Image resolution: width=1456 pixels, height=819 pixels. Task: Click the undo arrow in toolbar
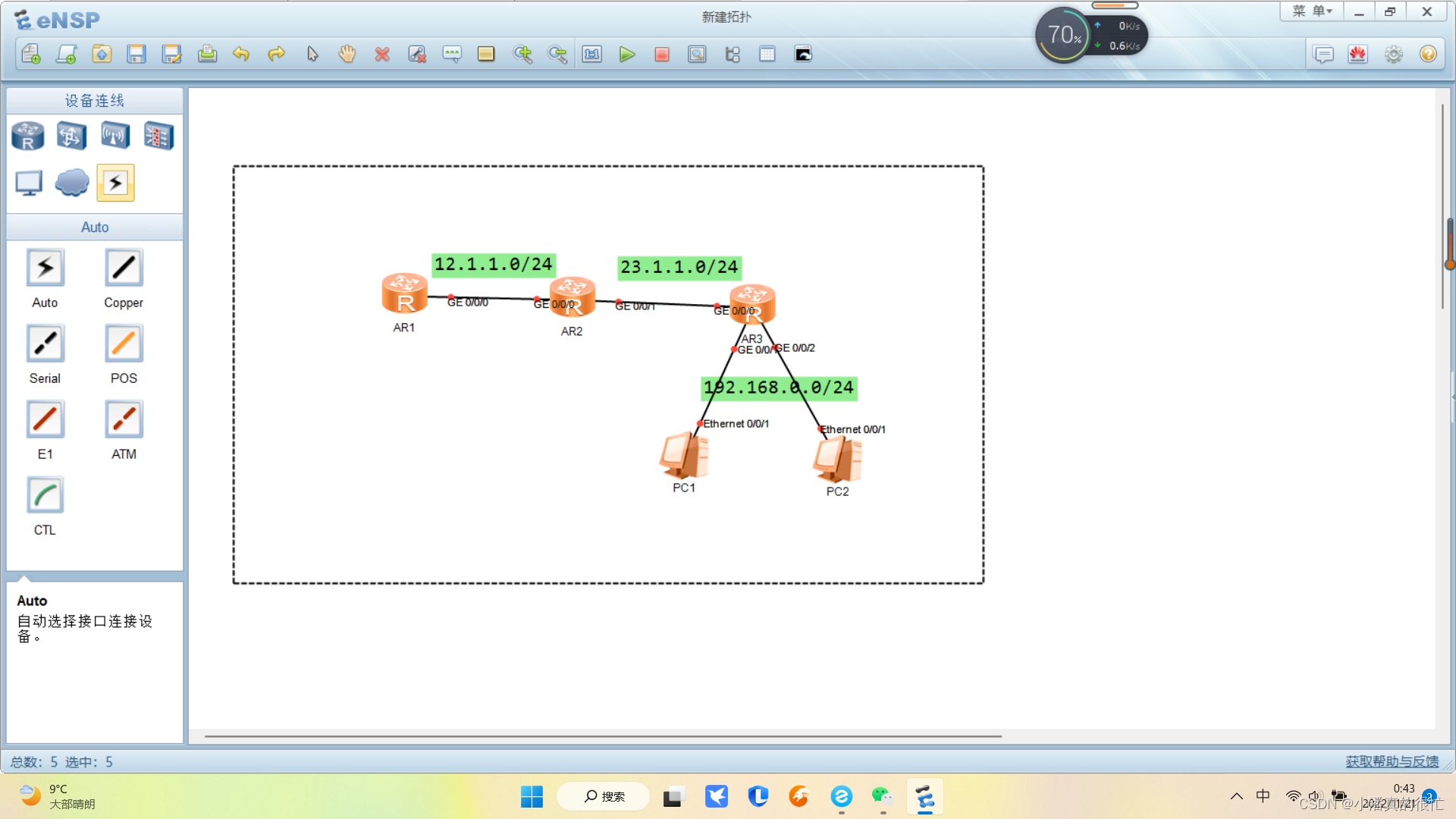[x=241, y=54]
